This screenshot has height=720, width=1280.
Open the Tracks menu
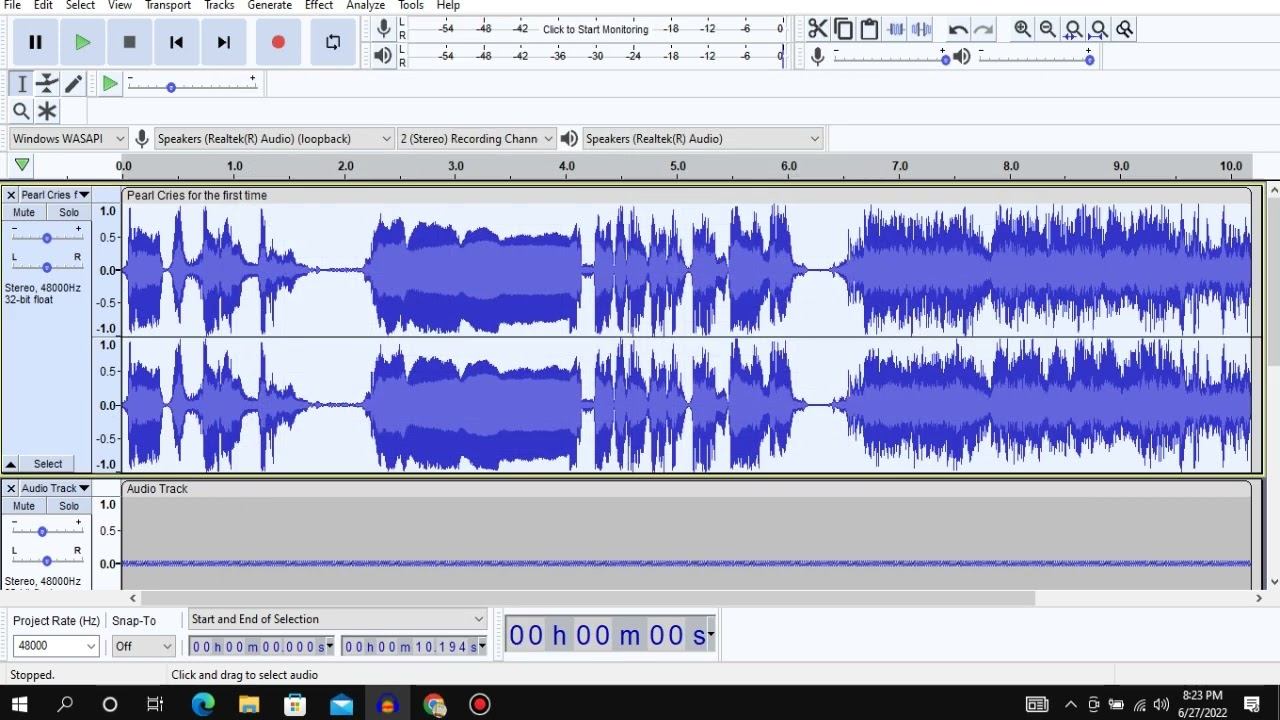(219, 5)
